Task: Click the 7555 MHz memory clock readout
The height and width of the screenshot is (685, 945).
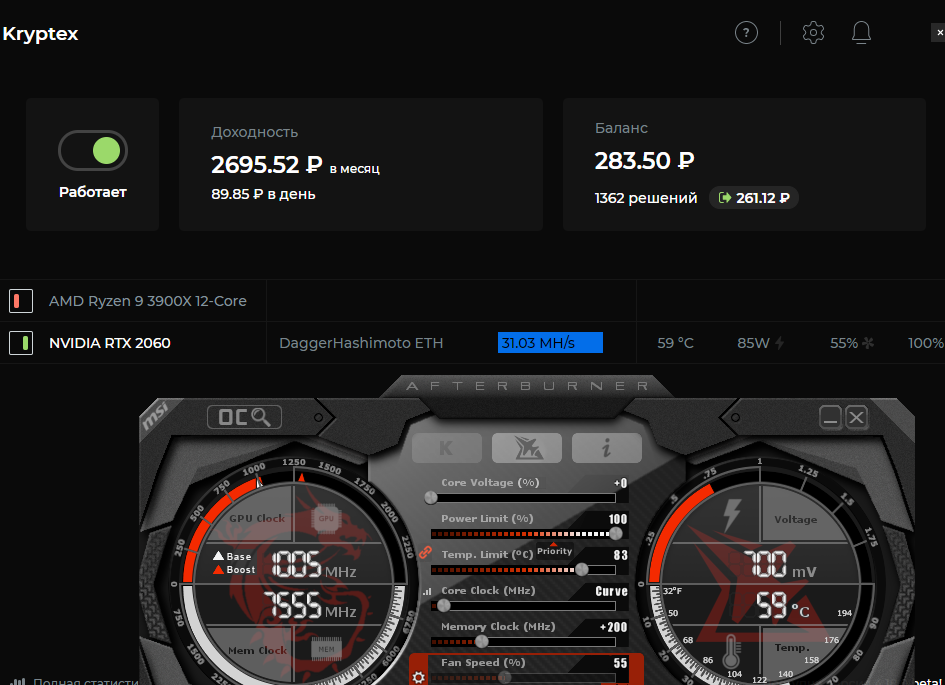Action: click(x=310, y=605)
